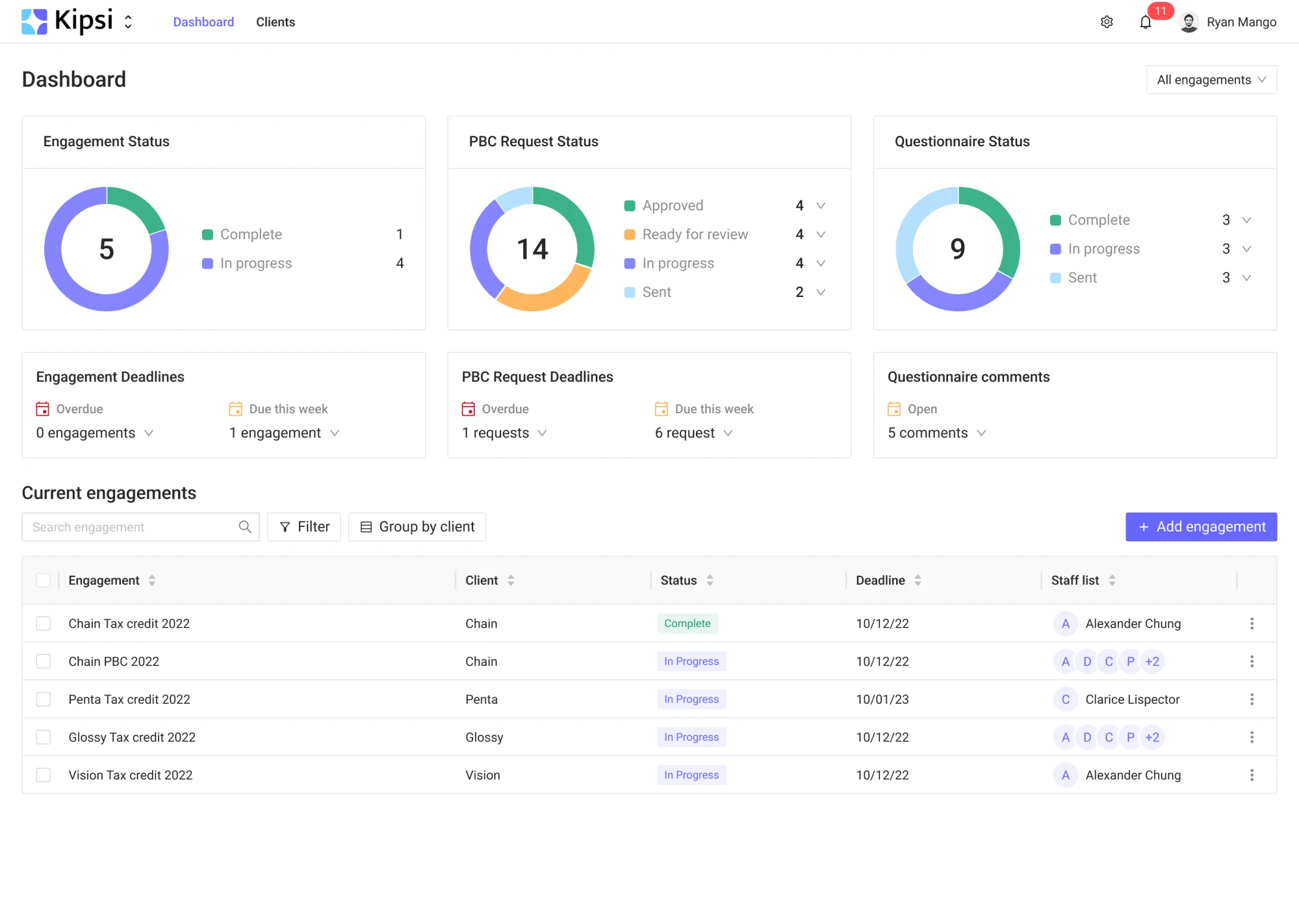Open the settings gear icon
1299x924 pixels.
click(1107, 21)
